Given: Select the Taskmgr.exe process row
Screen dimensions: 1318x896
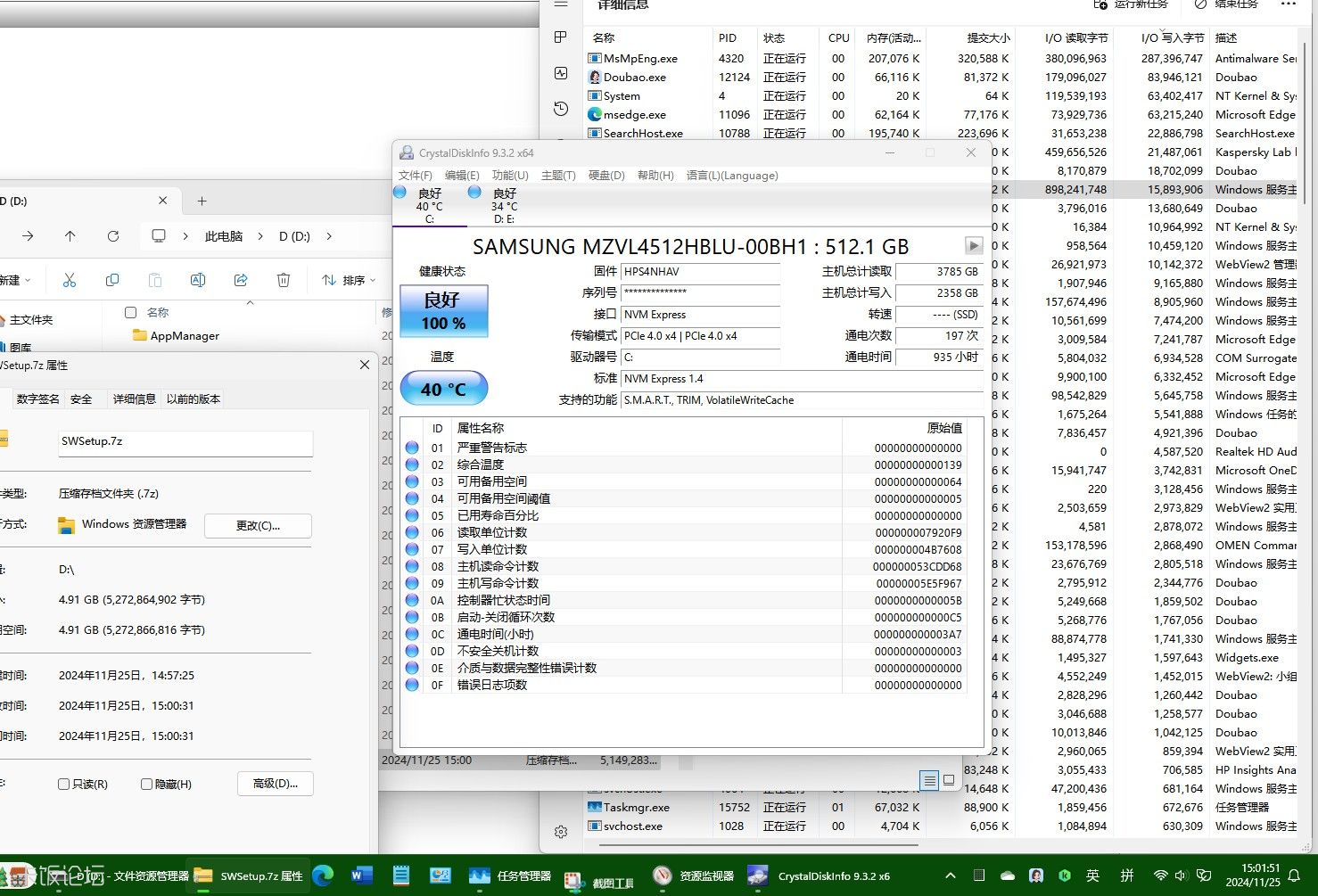Looking at the screenshot, I should coord(942,807).
